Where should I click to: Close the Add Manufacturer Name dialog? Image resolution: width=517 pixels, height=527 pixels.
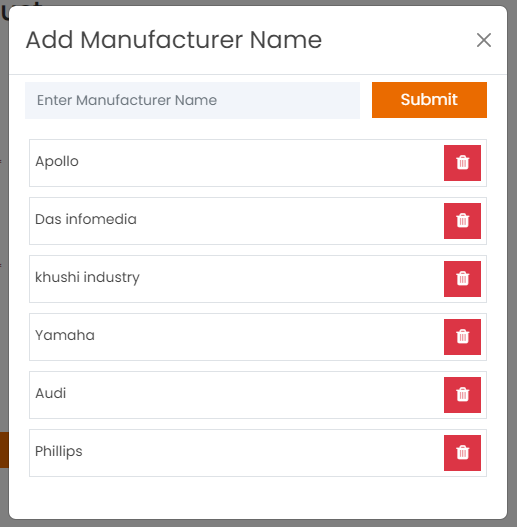(x=484, y=40)
